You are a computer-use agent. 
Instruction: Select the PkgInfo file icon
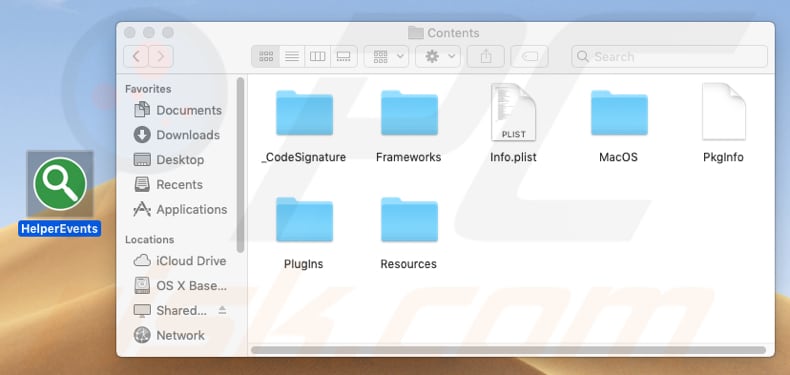(x=723, y=112)
